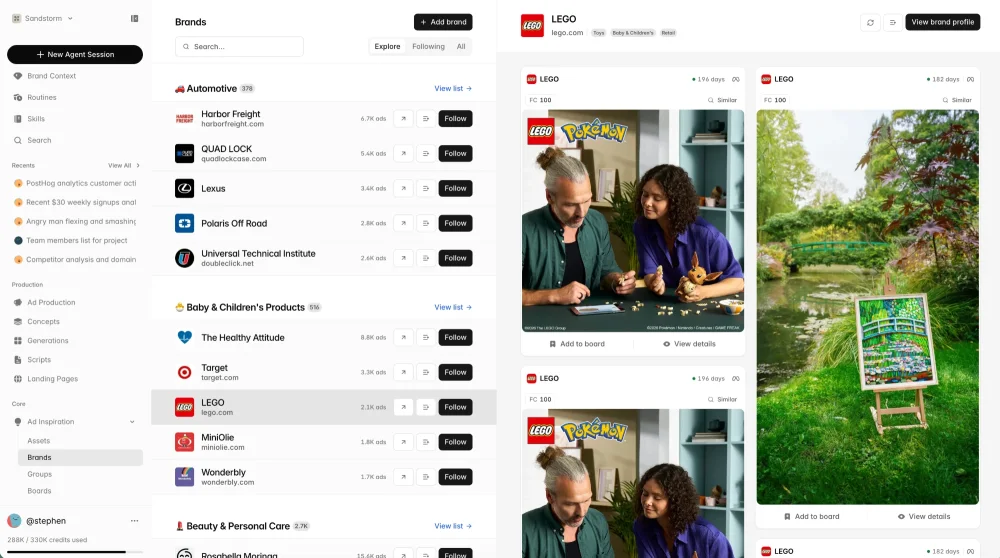Screen dimensions: 1000x558
Task: Start a New Agent Session
Action: (x=75, y=54)
